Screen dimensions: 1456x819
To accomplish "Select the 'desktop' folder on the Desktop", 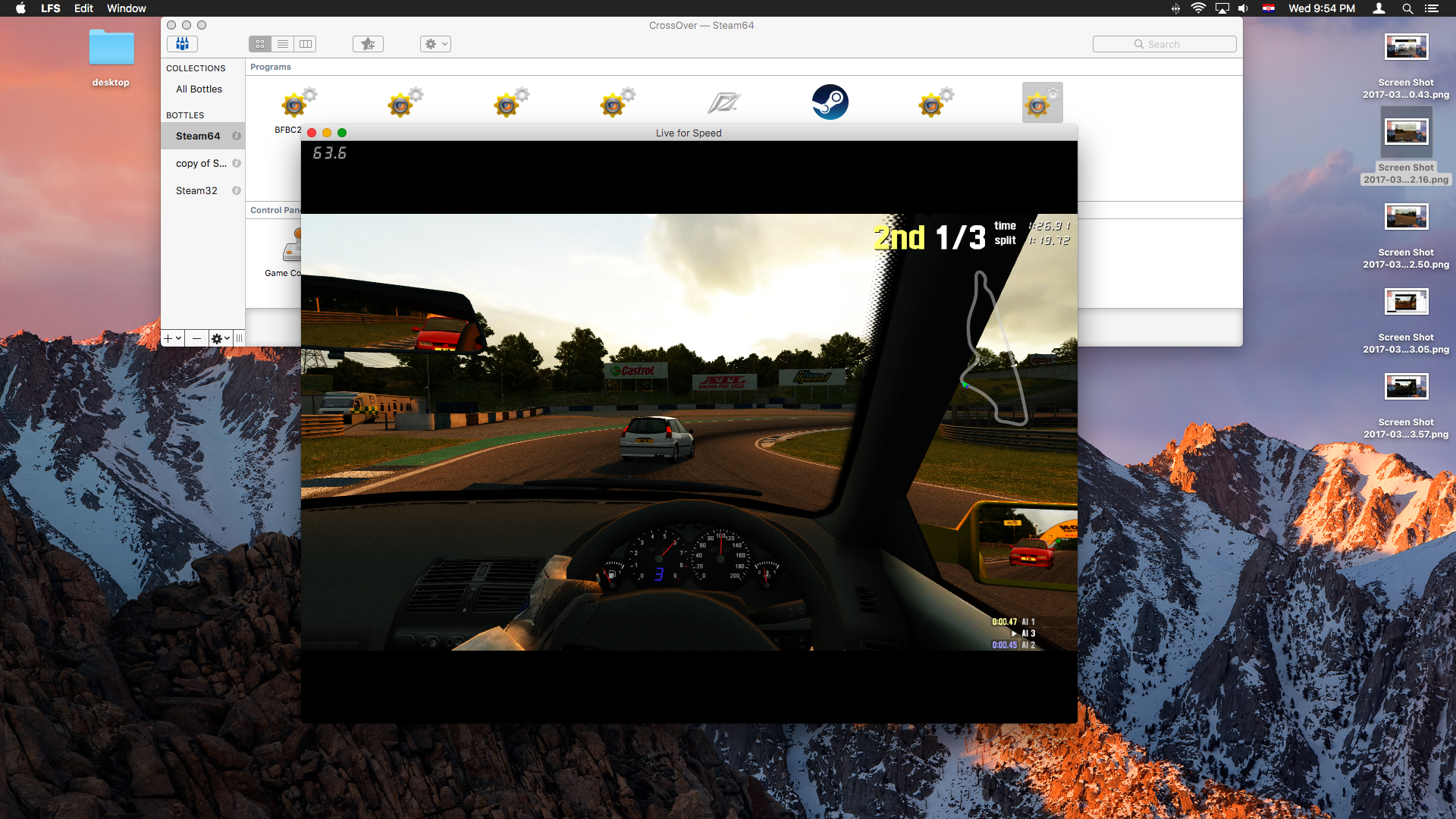I will pos(111,48).
